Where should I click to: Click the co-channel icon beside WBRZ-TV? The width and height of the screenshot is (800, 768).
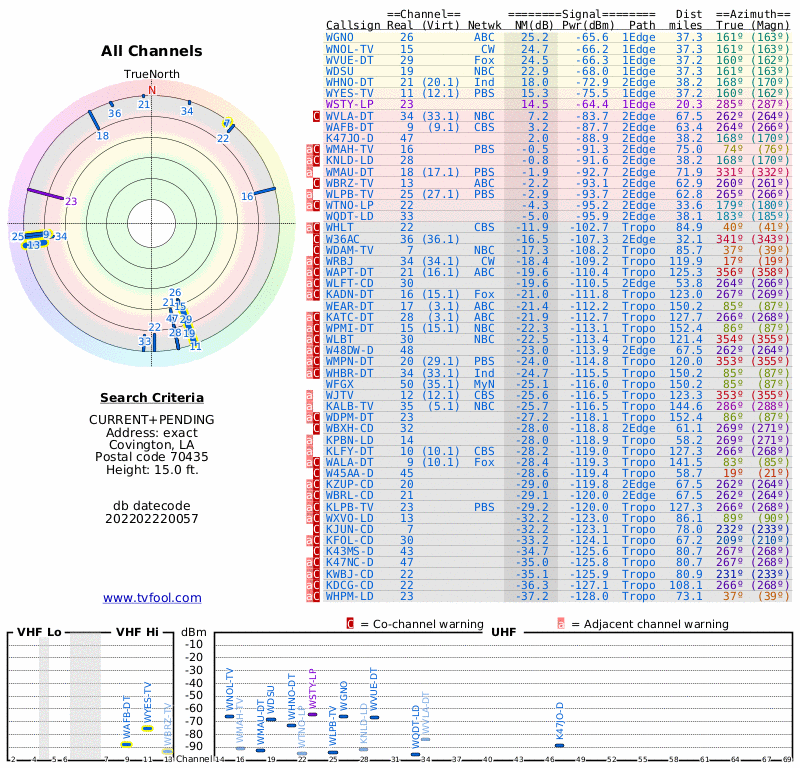tap(316, 183)
